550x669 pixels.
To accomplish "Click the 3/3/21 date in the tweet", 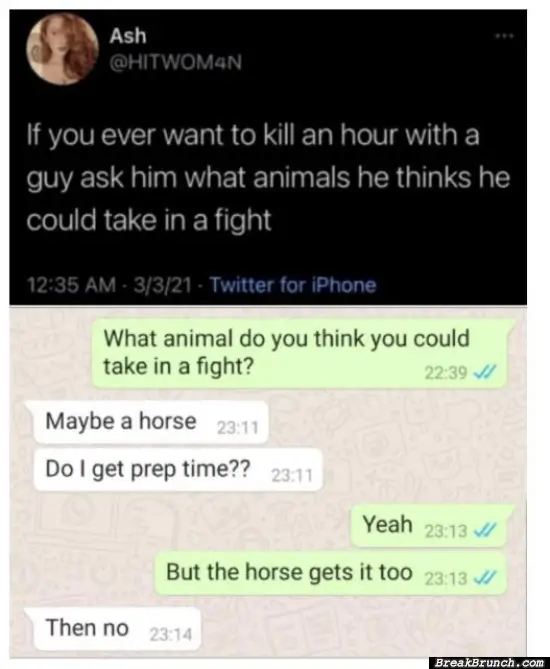I will tap(163, 285).
